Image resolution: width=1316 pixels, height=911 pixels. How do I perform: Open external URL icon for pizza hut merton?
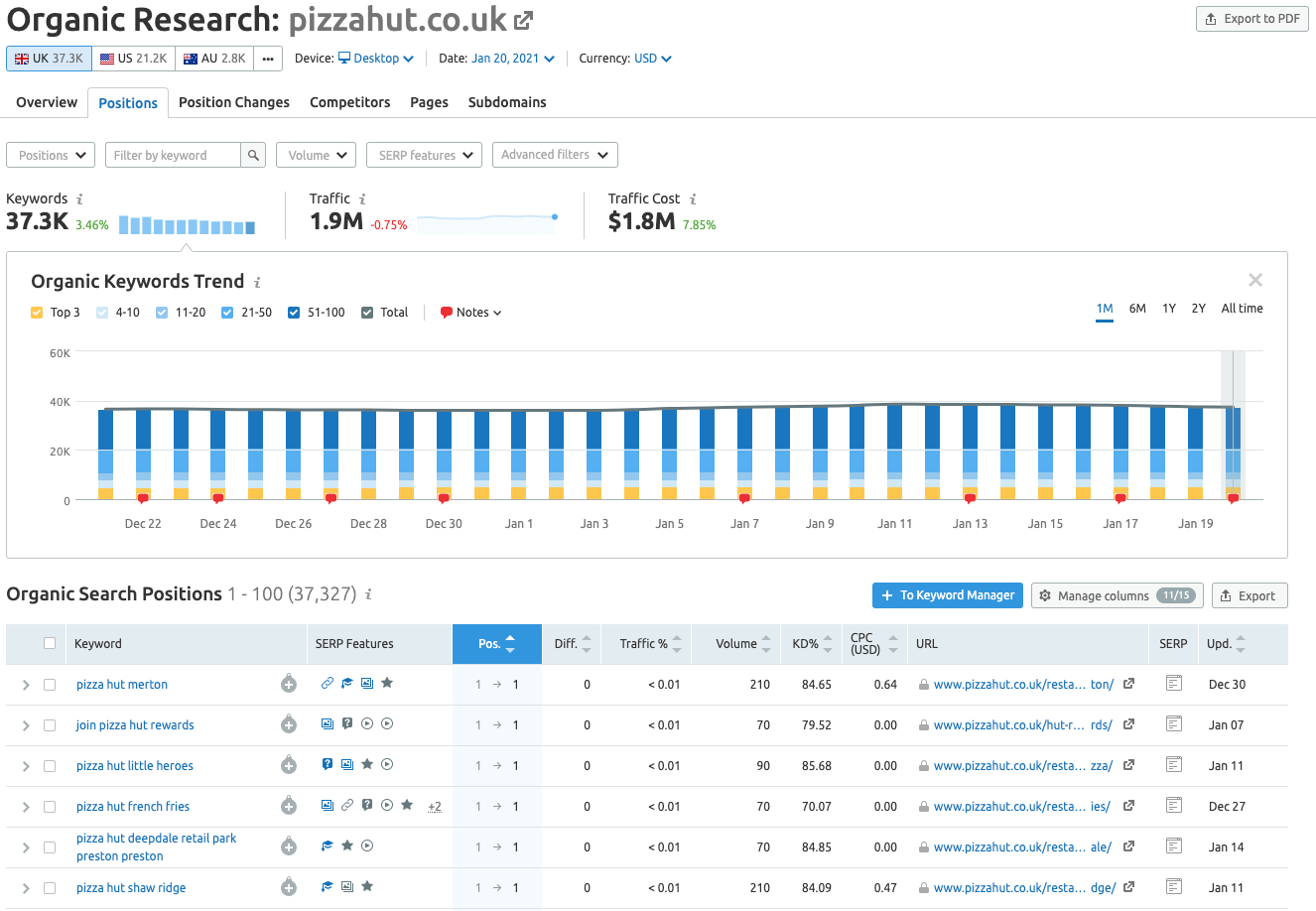[1128, 684]
